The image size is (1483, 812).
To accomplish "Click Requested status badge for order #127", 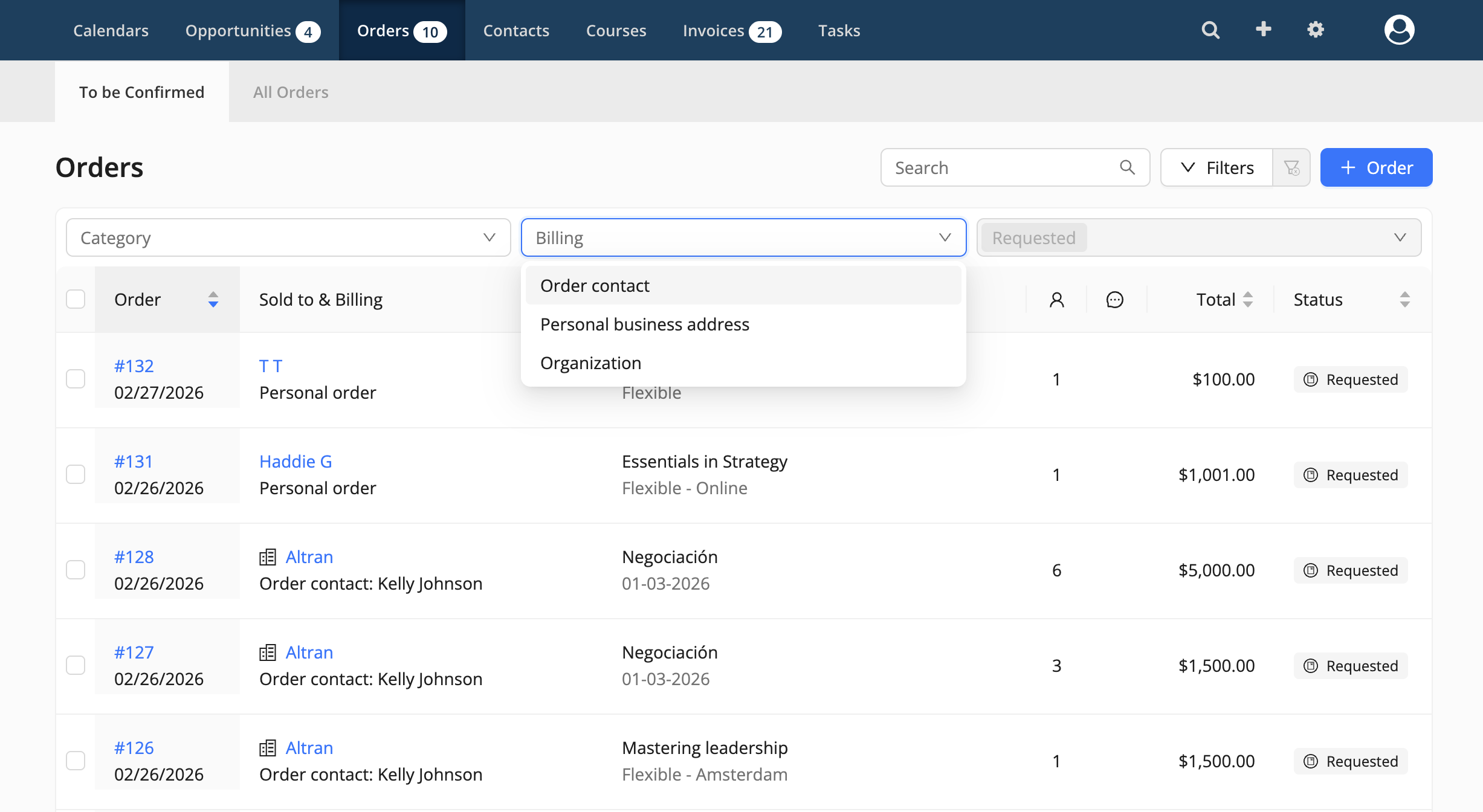I will click(x=1351, y=666).
